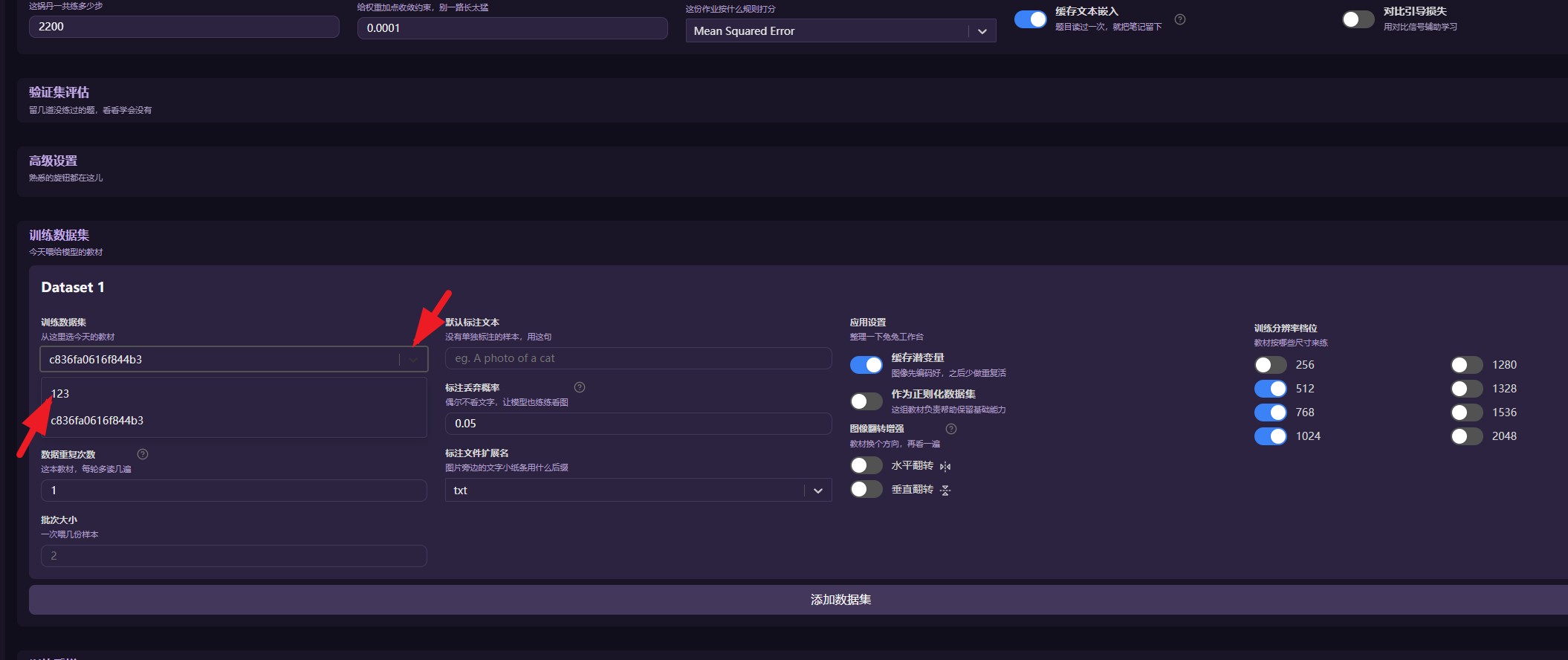Viewport: 1568px width, 660px height.
Task: Disable the 768 resolution toggle
Action: pos(1271,412)
